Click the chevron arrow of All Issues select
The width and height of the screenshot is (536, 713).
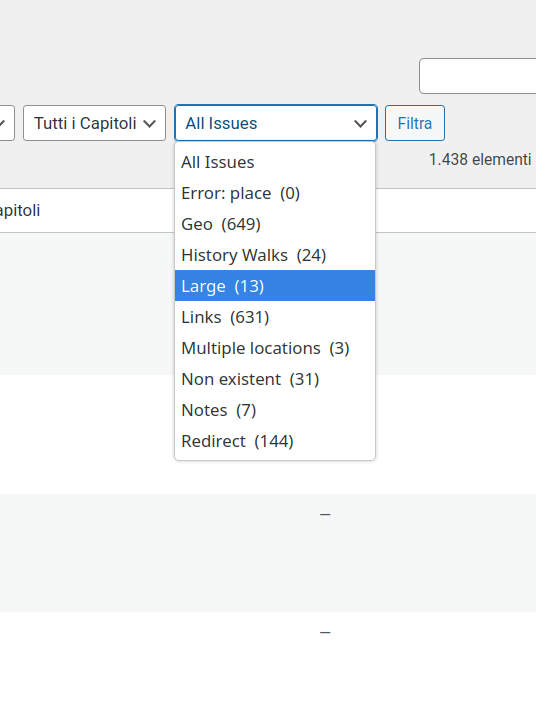coord(360,124)
